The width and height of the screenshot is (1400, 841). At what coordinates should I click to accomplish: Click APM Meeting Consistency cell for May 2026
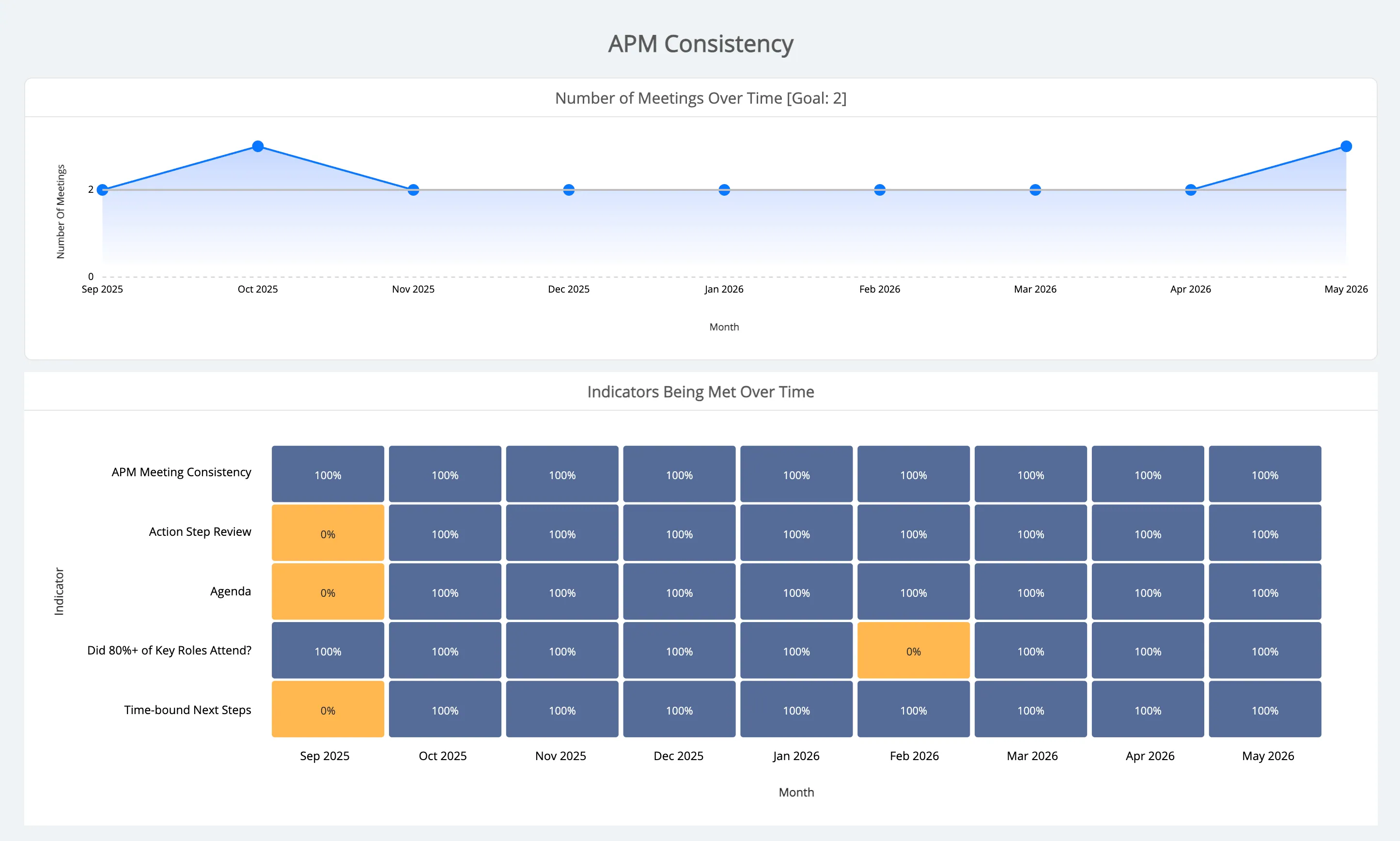tap(1264, 474)
